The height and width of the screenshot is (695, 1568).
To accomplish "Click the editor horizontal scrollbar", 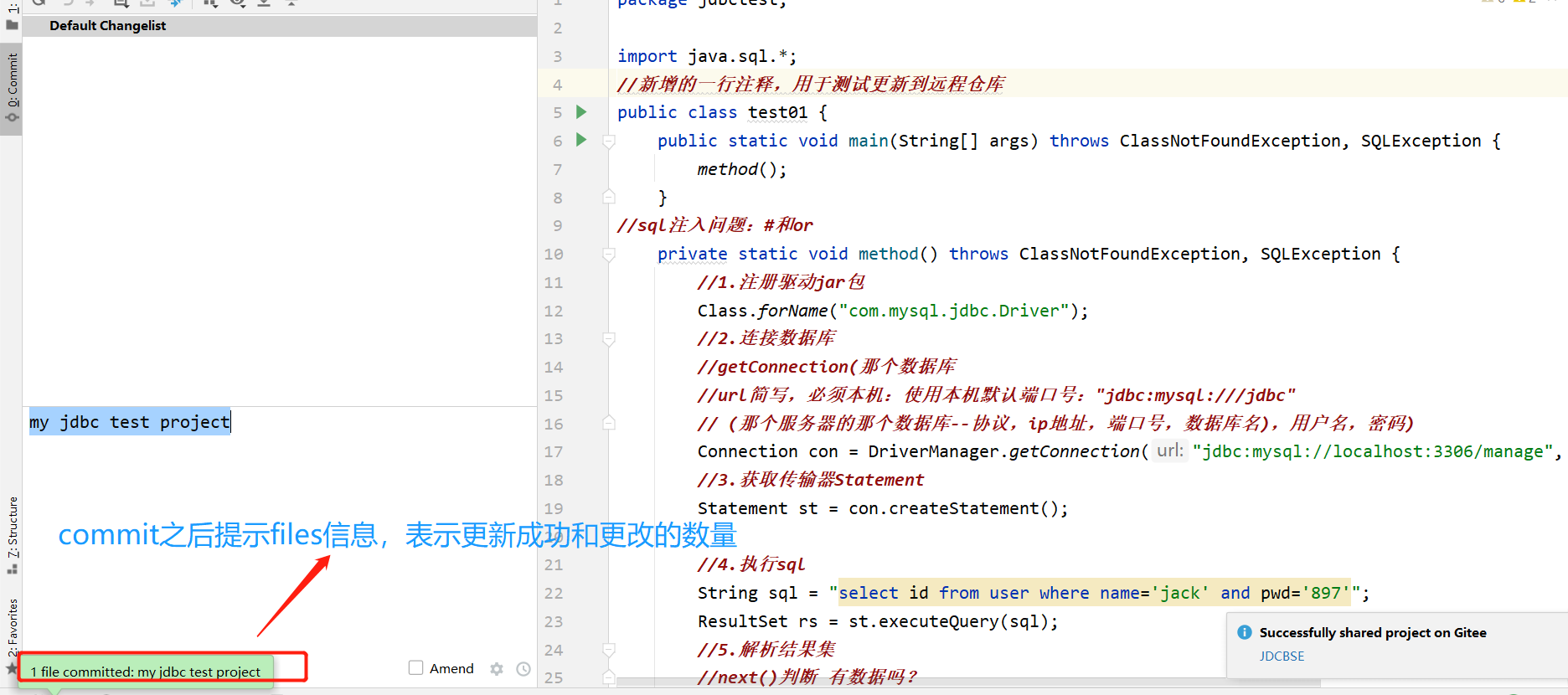I will click(x=967, y=682).
